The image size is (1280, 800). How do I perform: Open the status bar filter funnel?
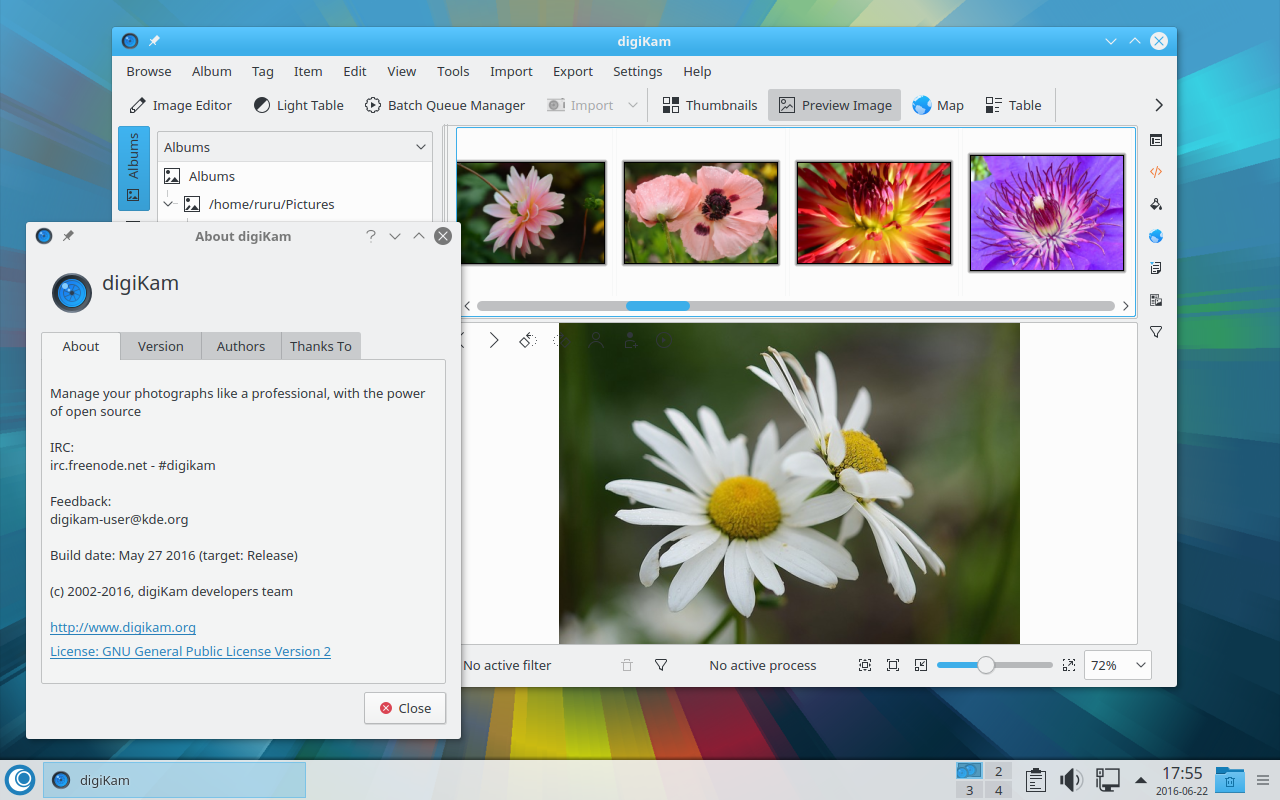[661, 665]
